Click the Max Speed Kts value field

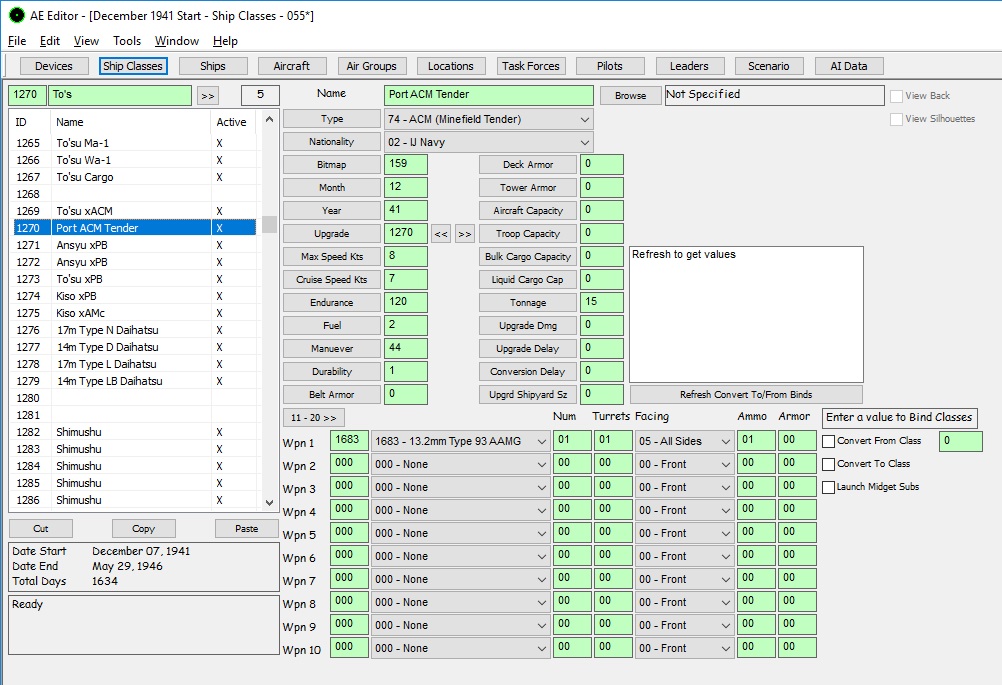tap(405, 257)
